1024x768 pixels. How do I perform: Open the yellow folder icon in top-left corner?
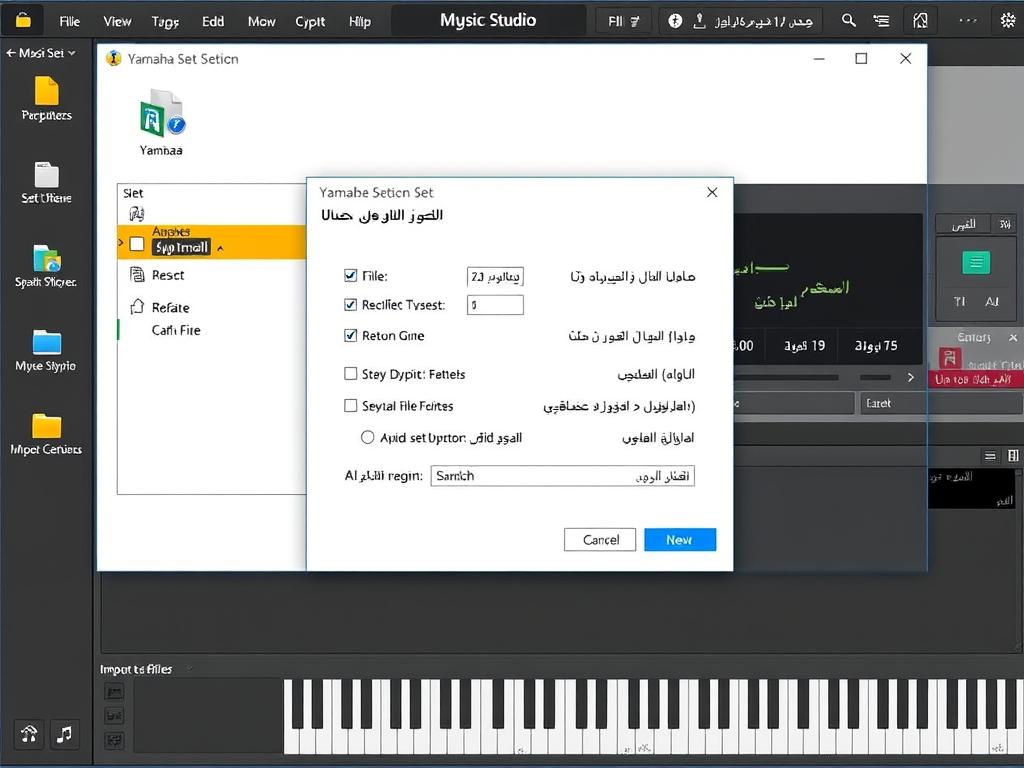(x=23, y=20)
